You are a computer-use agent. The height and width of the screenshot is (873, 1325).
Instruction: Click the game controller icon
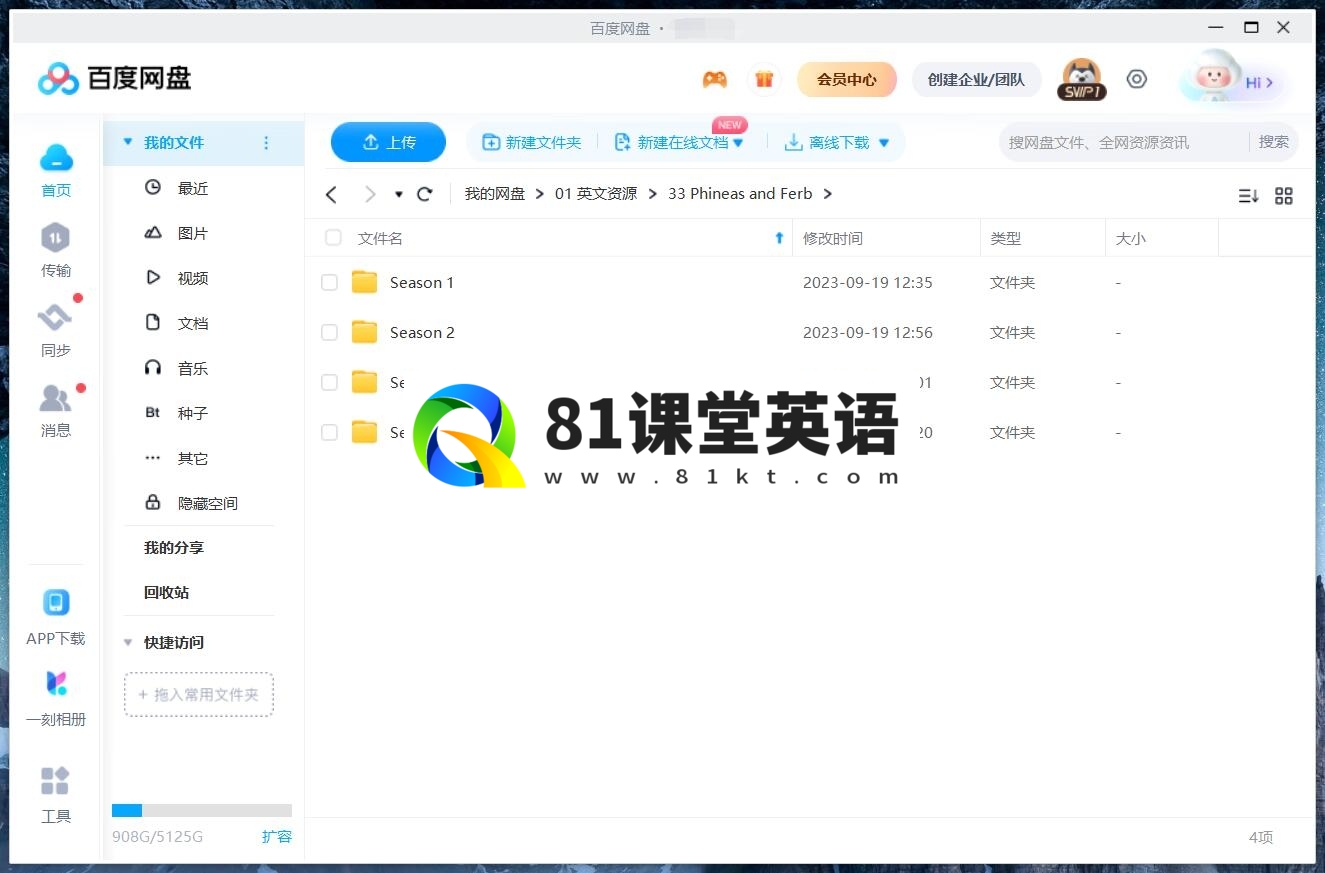coord(714,79)
